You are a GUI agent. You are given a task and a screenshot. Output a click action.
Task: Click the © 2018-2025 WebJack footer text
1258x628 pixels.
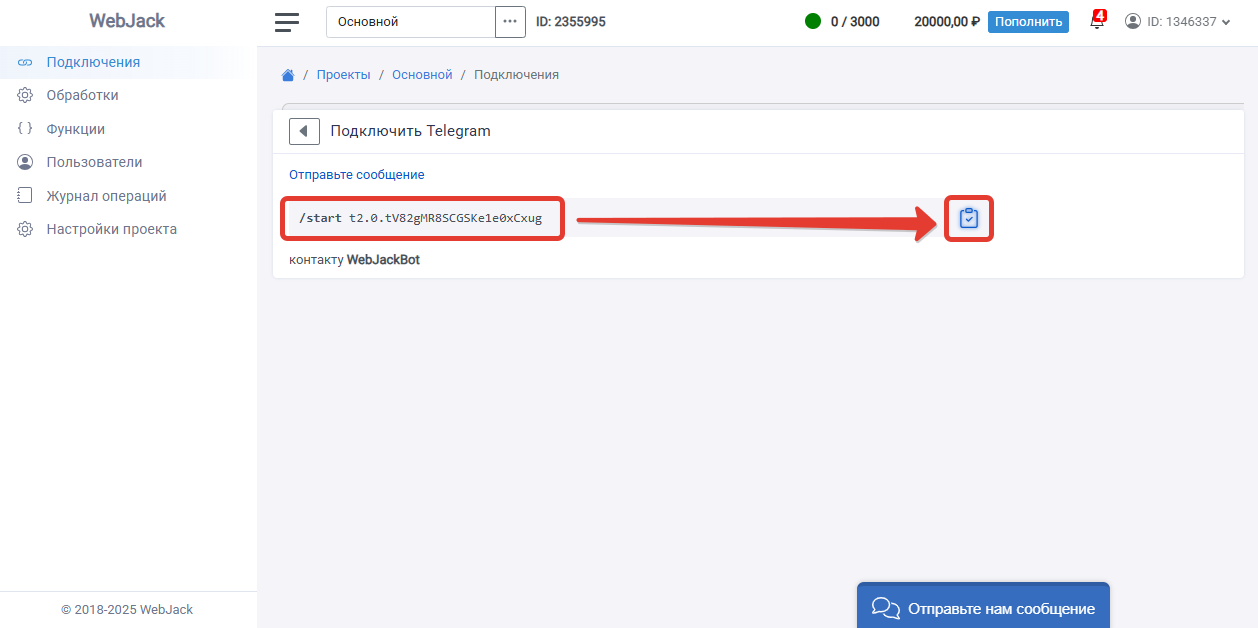tap(127, 609)
